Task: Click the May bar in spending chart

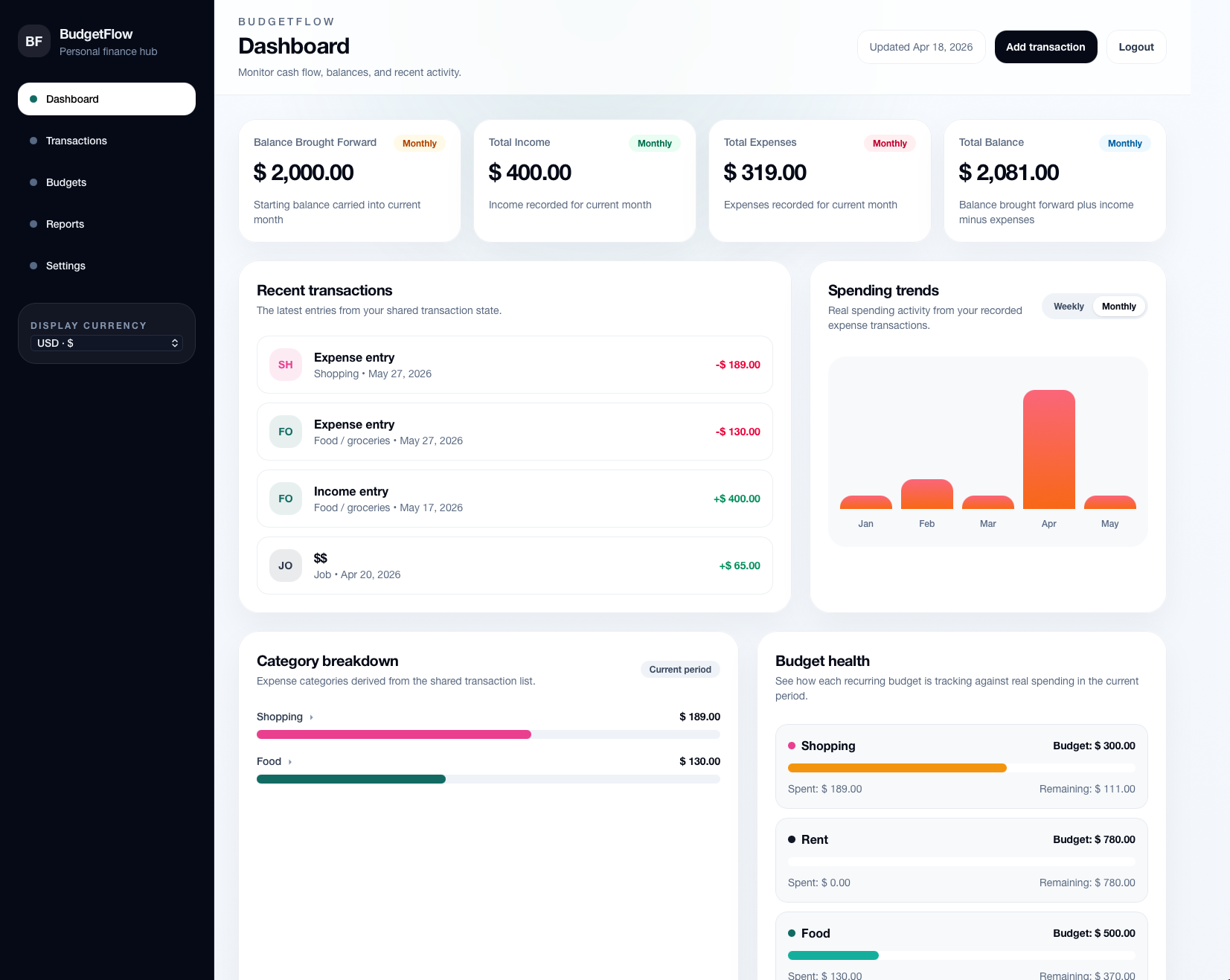Action: point(1110,502)
